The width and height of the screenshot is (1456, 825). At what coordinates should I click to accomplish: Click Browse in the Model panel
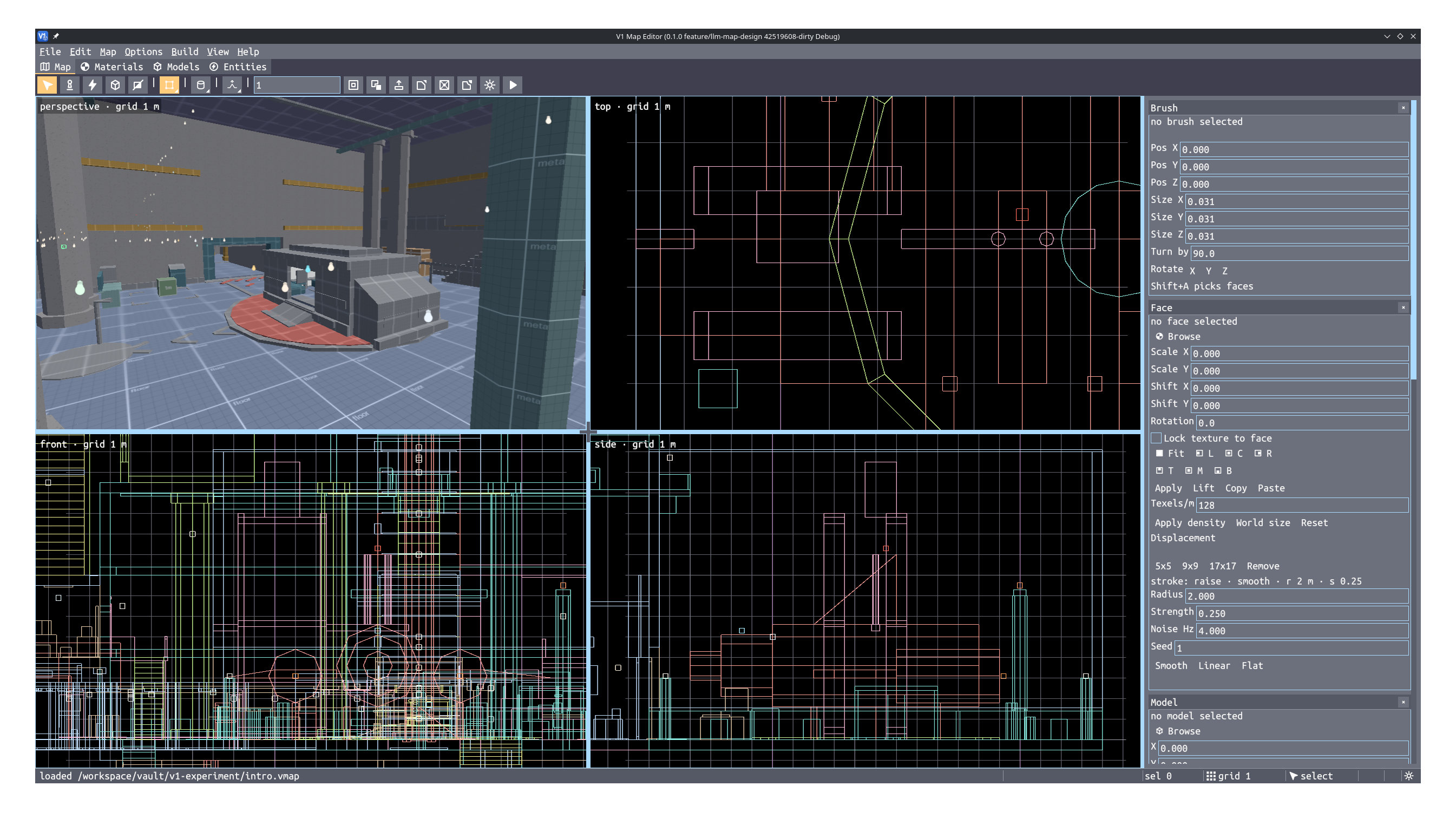pos(1177,731)
